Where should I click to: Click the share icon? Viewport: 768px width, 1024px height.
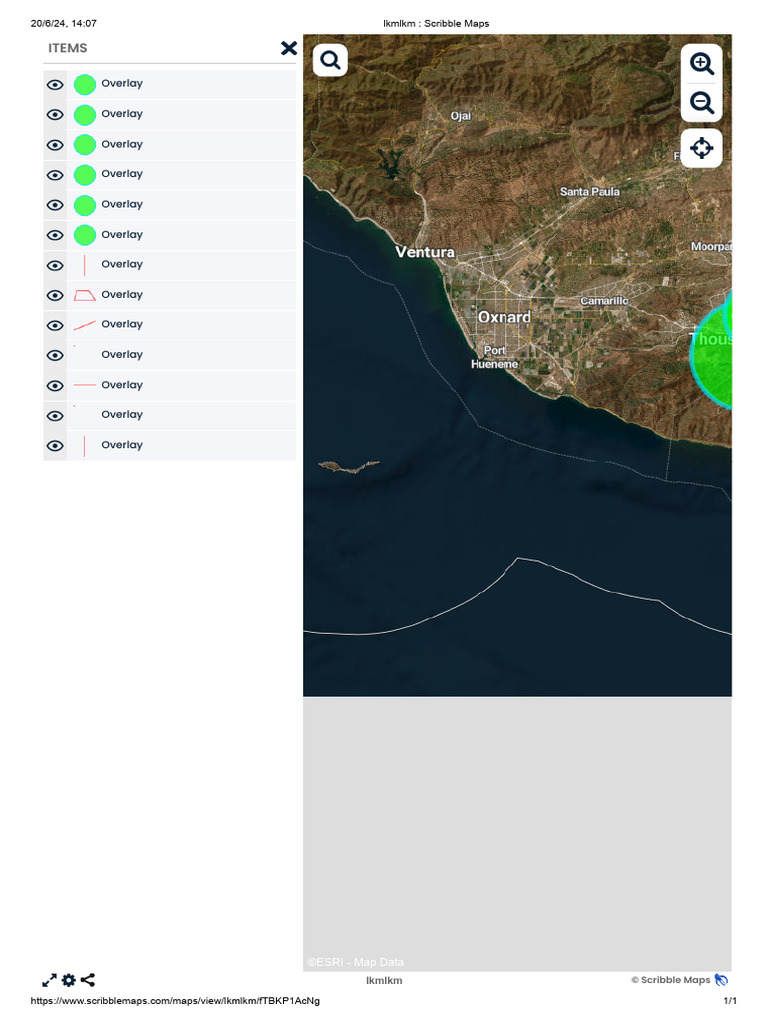(x=88, y=981)
